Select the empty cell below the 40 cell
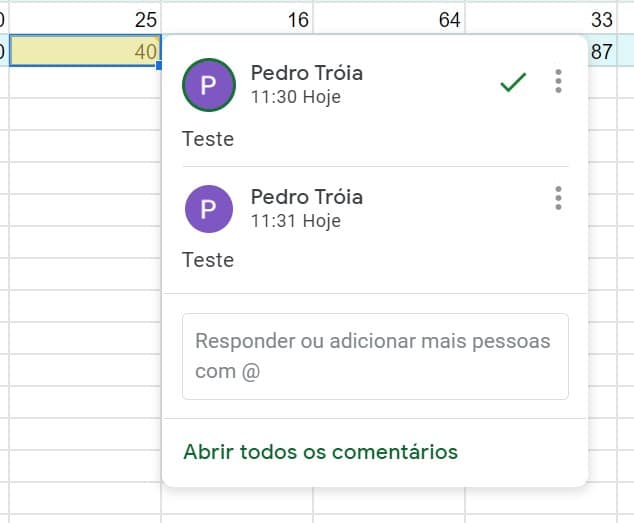This screenshot has width=634, height=523. click(85, 82)
